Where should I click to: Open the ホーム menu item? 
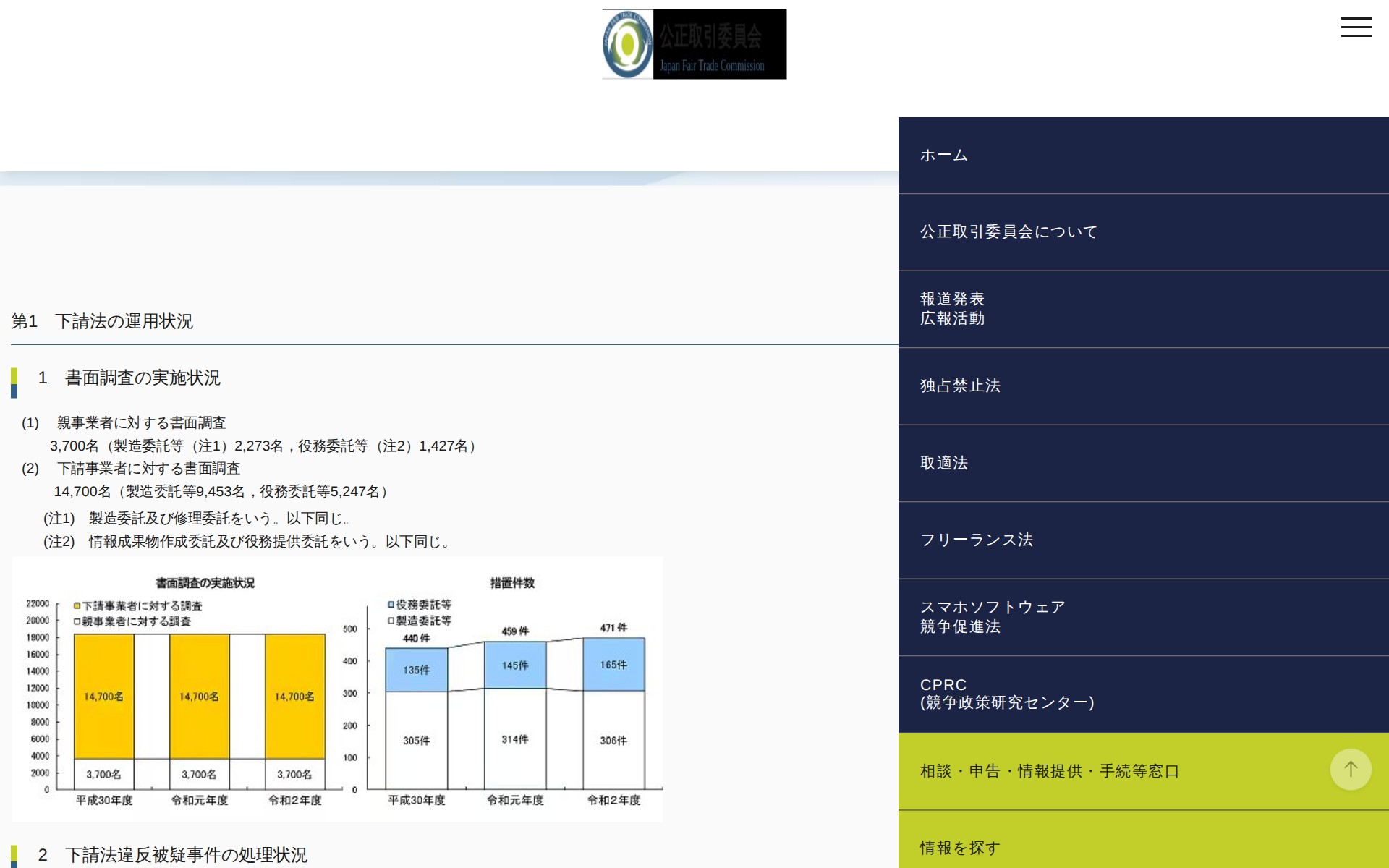click(x=944, y=156)
